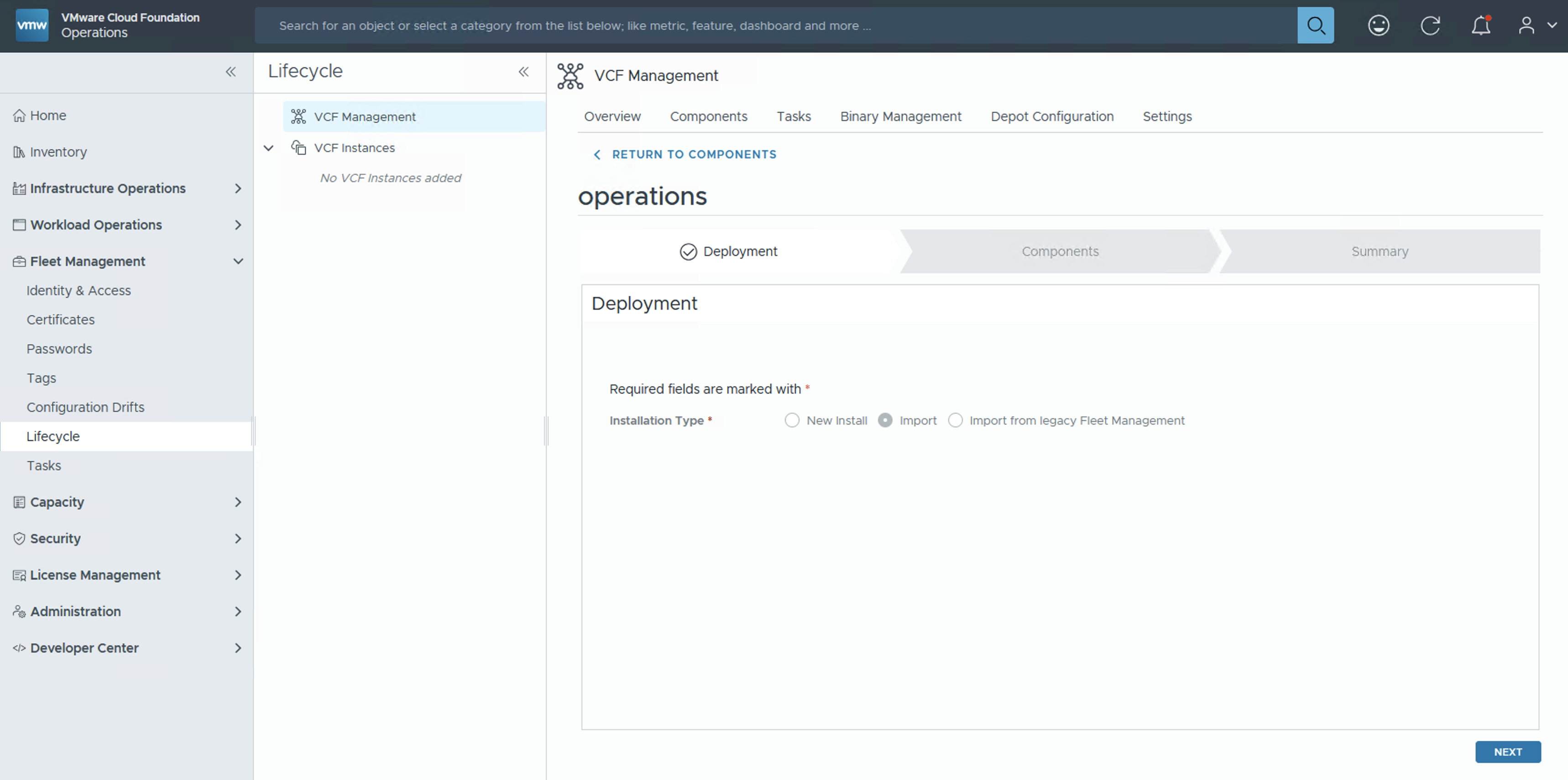Collapse the Lifecycle panel
This screenshot has width=1568, height=780.
pos(523,72)
